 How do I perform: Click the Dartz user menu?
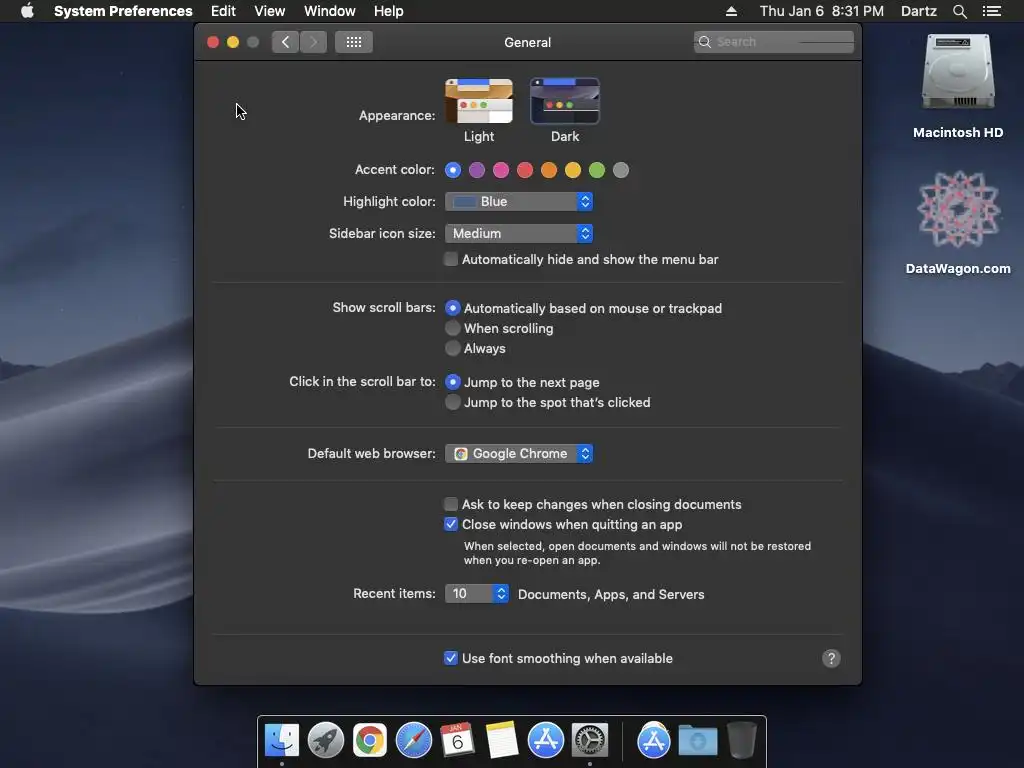click(918, 11)
